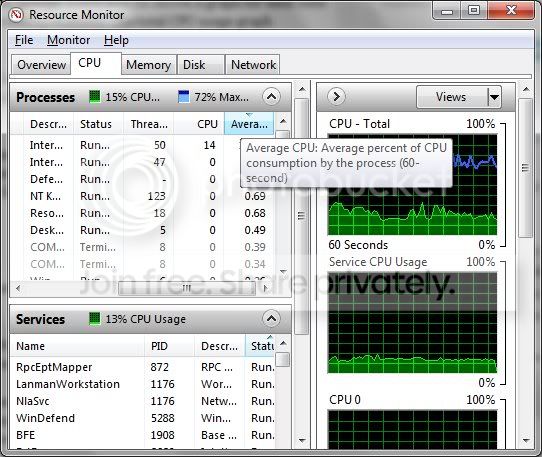Click the graph pane scroll down arrow
Screen dimensions: 542x457
(x=526, y=440)
